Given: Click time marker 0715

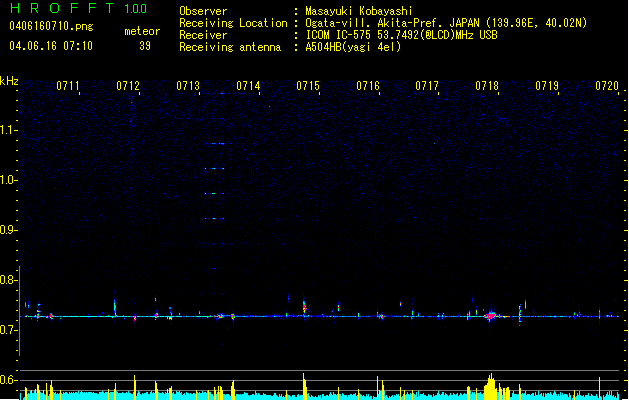Looking at the screenshot, I should tap(308, 86).
